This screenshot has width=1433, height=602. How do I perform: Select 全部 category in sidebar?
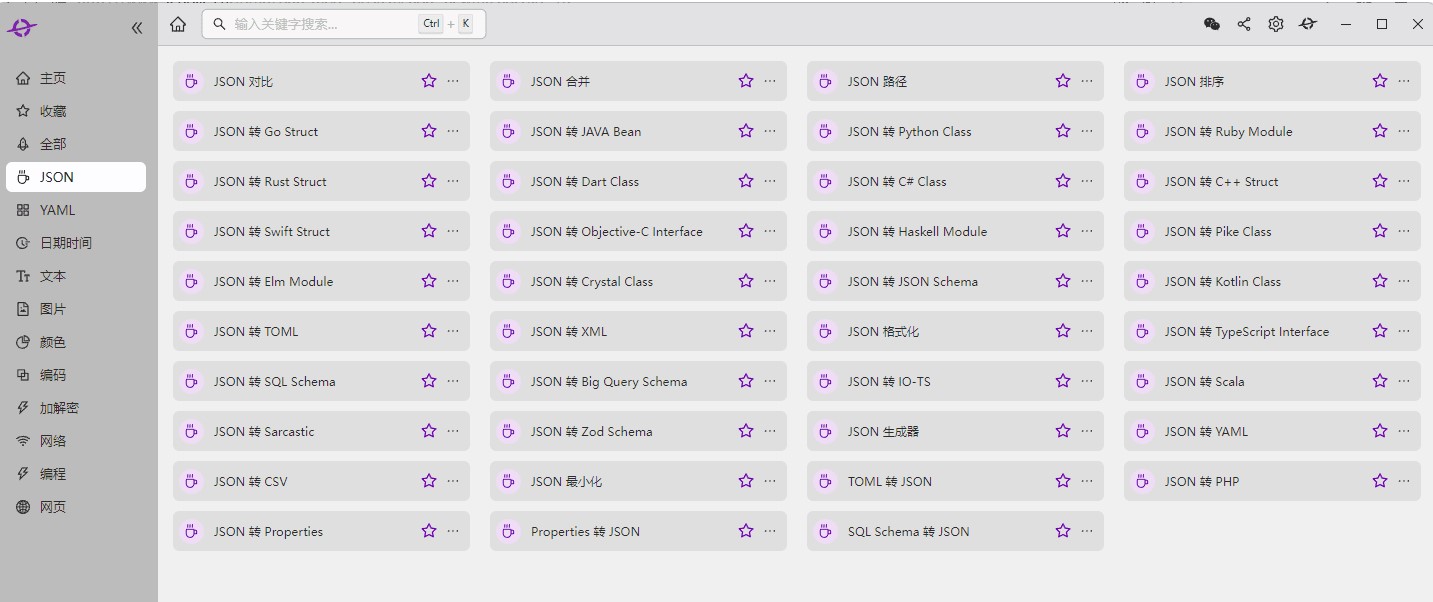(x=76, y=144)
